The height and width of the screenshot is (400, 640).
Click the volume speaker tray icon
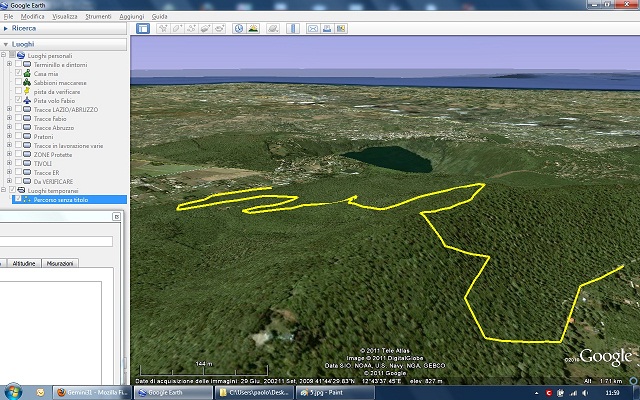click(585, 393)
